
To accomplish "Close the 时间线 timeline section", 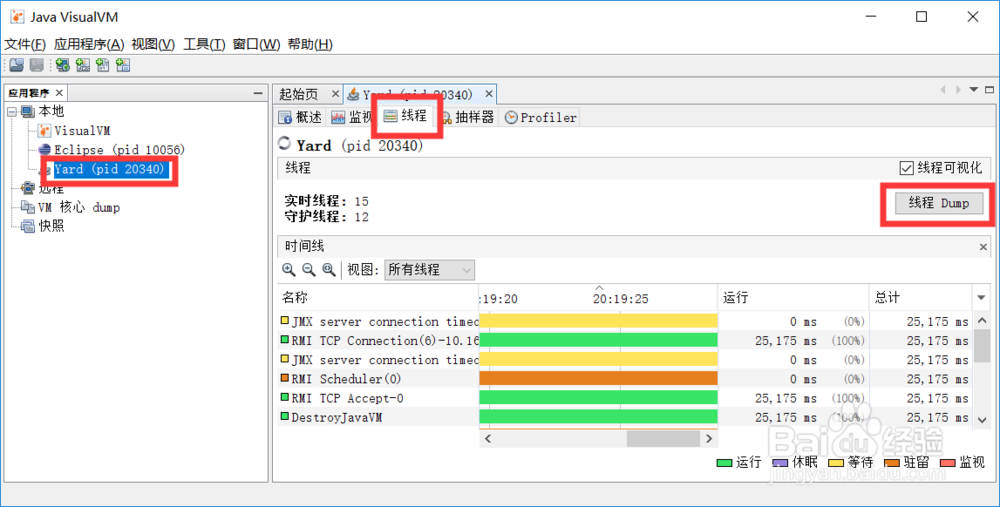I will pos(983,247).
